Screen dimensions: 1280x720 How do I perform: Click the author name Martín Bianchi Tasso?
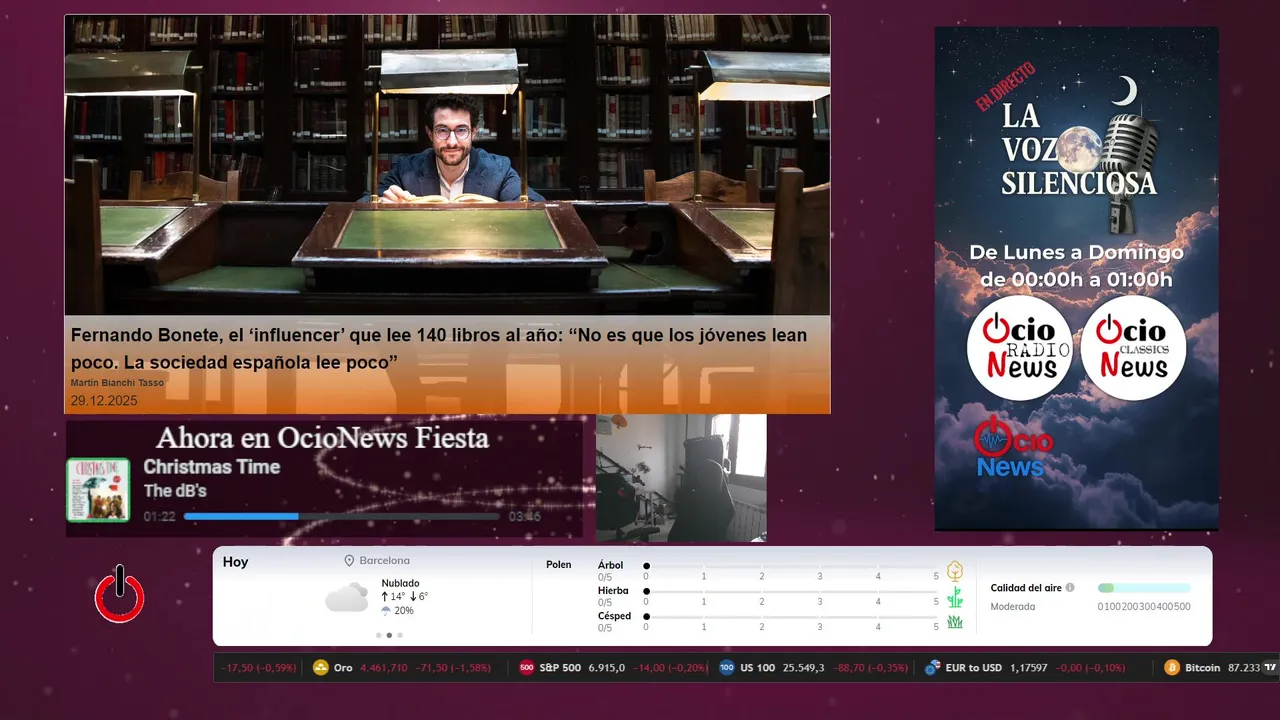(x=117, y=383)
